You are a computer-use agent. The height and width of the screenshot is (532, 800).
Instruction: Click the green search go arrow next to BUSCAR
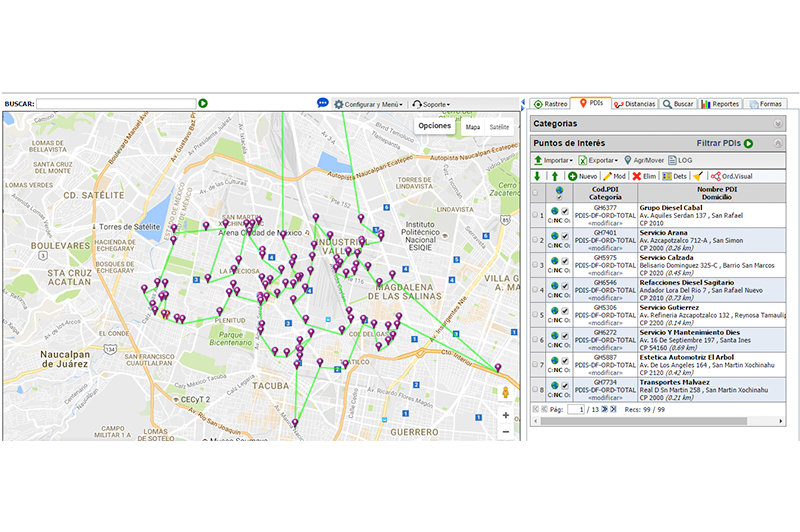coord(203,104)
